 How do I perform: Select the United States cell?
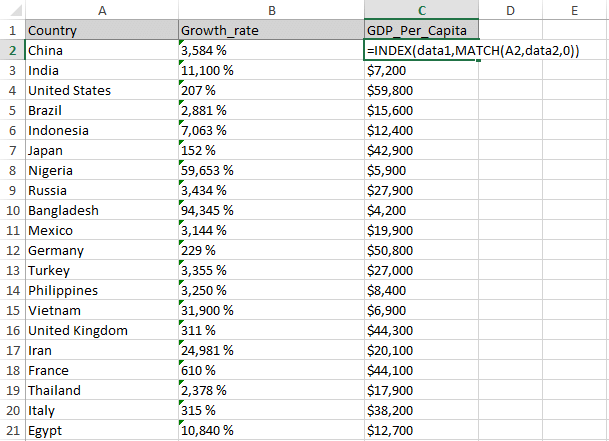tap(102, 90)
